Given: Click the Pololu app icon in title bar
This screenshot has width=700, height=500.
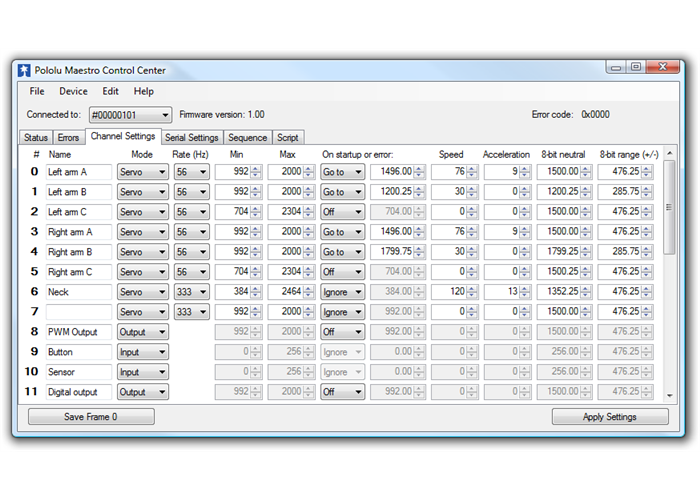Looking at the screenshot, I should click(x=24, y=71).
